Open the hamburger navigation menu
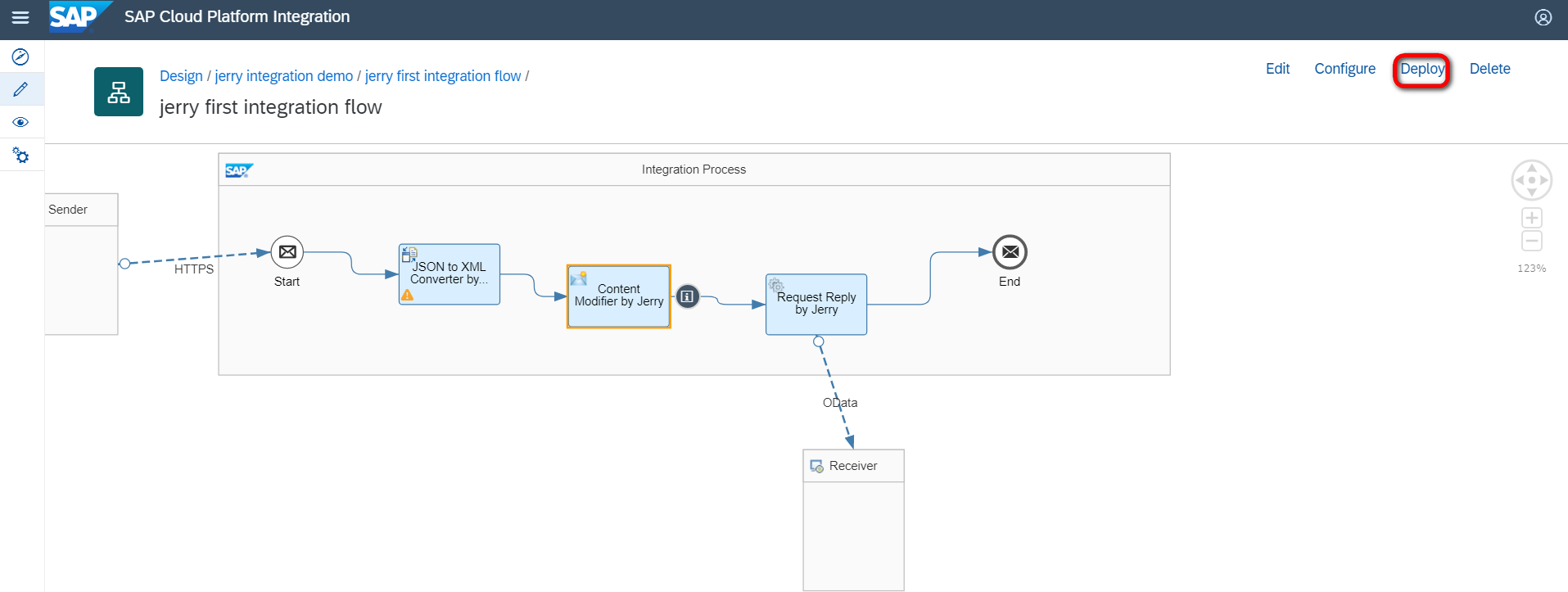The width and height of the screenshot is (1568, 592). (20, 17)
